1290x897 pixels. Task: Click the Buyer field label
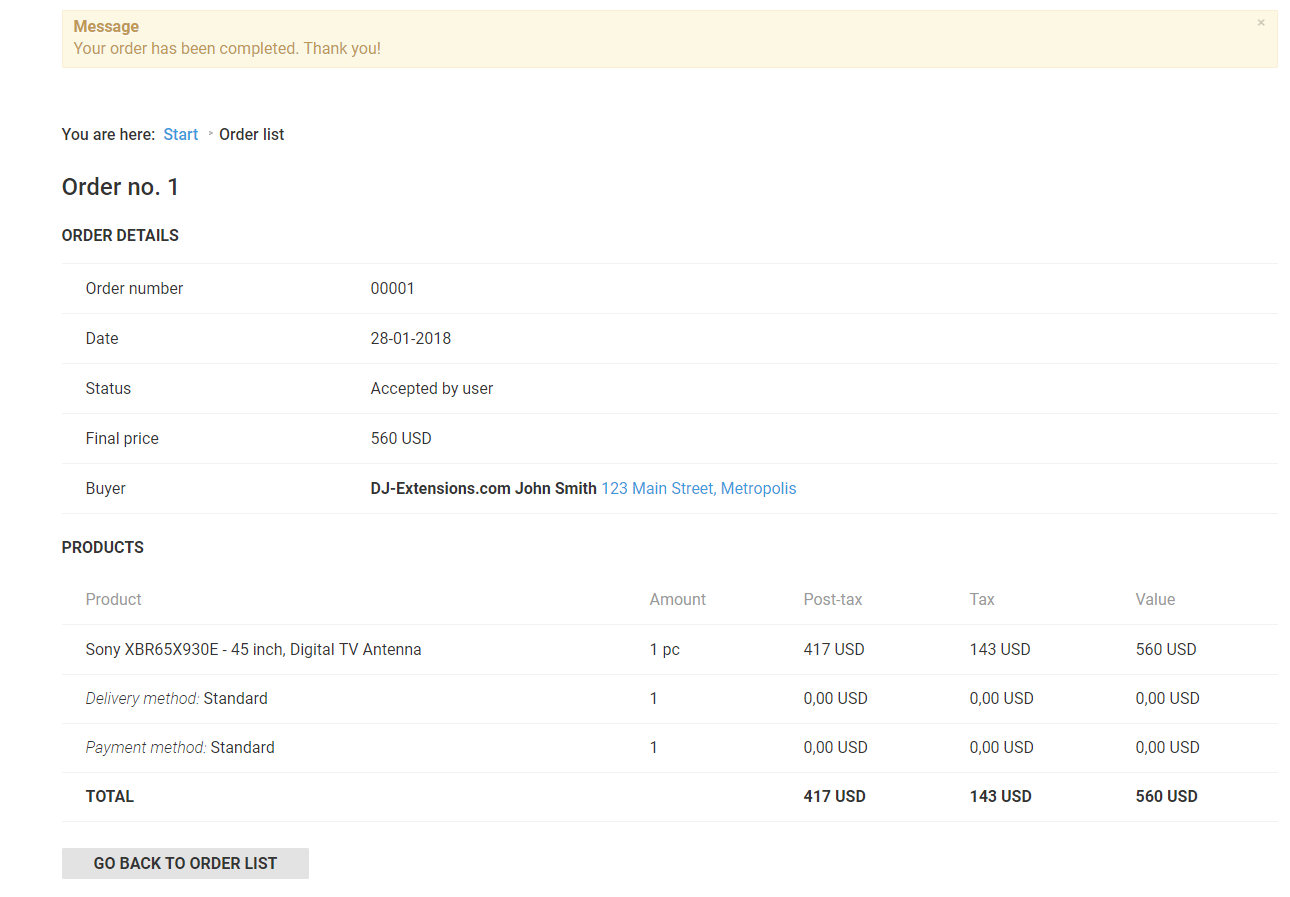(106, 488)
